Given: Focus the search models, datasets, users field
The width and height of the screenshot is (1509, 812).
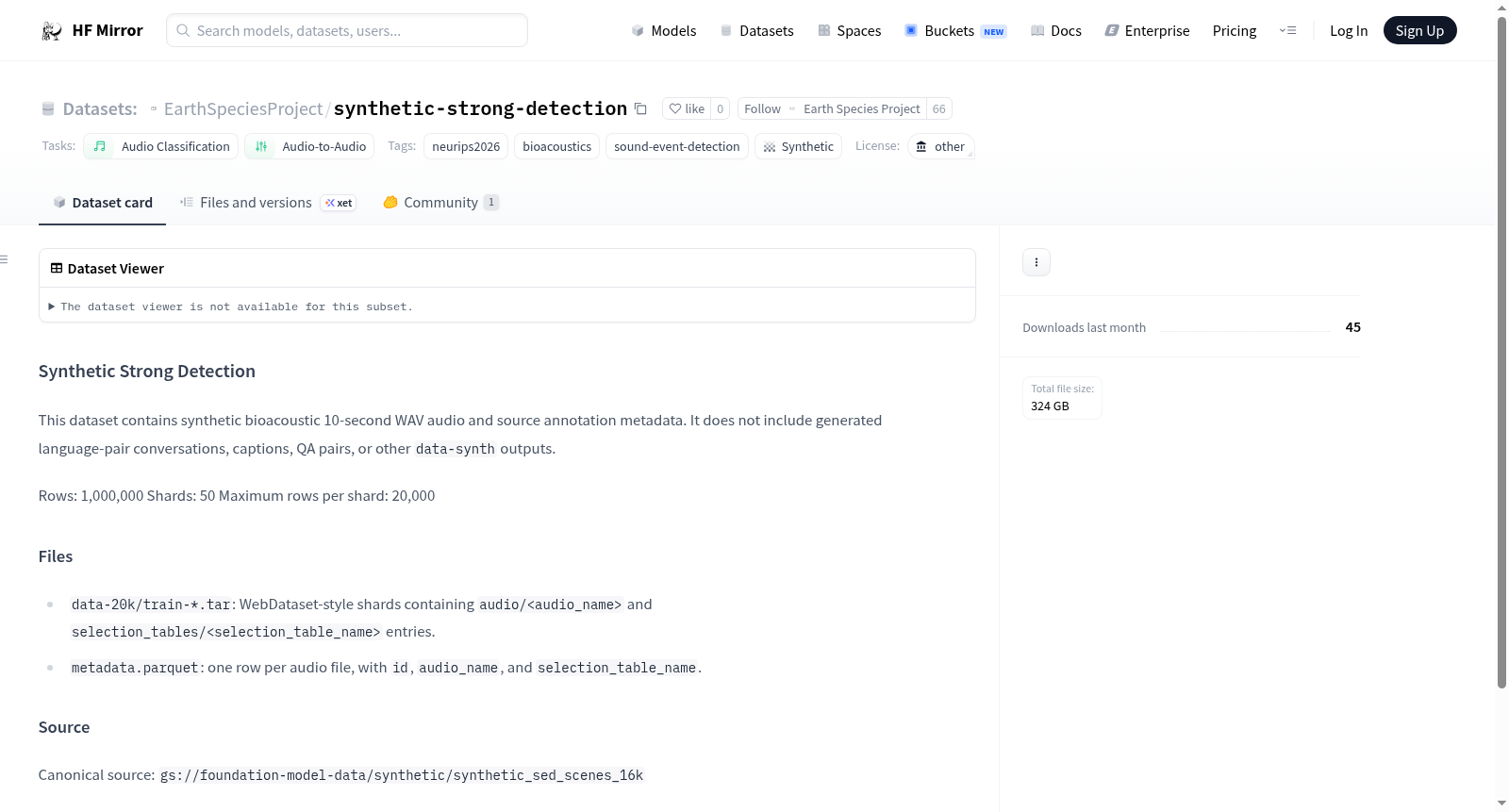Looking at the screenshot, I should click(x=347, y=30).
